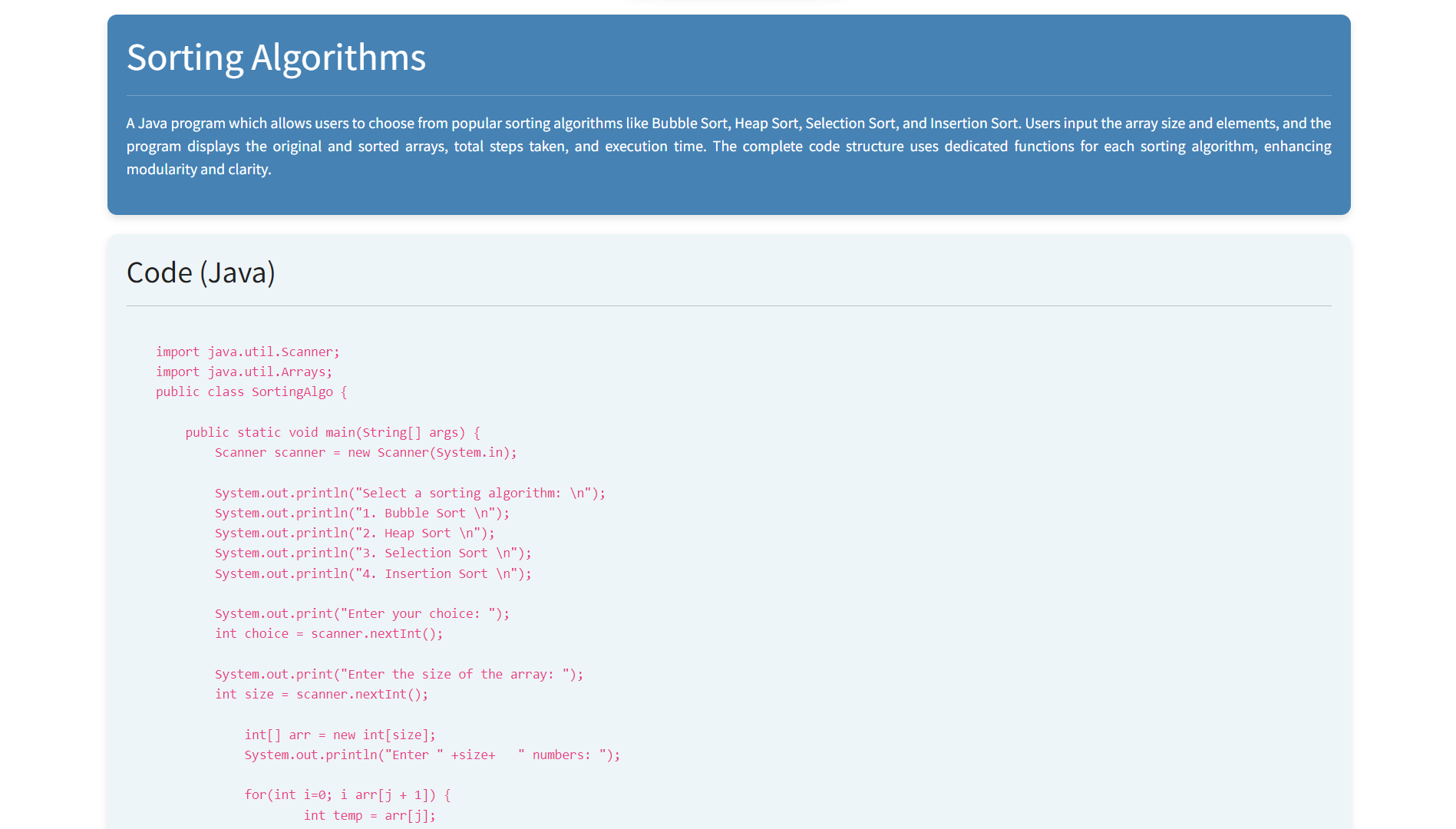Image resolution: width=1456 pixels, height=829 pixels.
Task: Click the 'Code (Java)' section heading
Action: pyautogui.click(x=201, y=272)
